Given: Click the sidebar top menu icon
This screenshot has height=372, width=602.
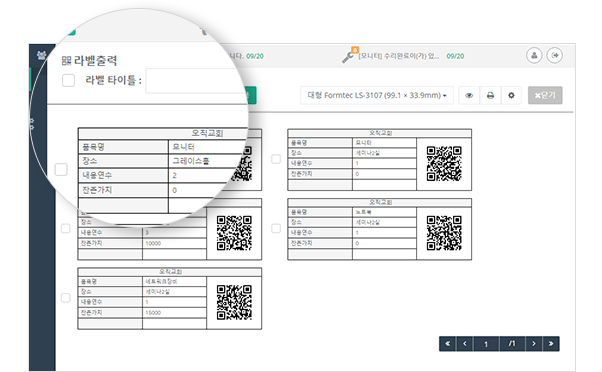Looking at the screenshot, I should tap(41, 56).
